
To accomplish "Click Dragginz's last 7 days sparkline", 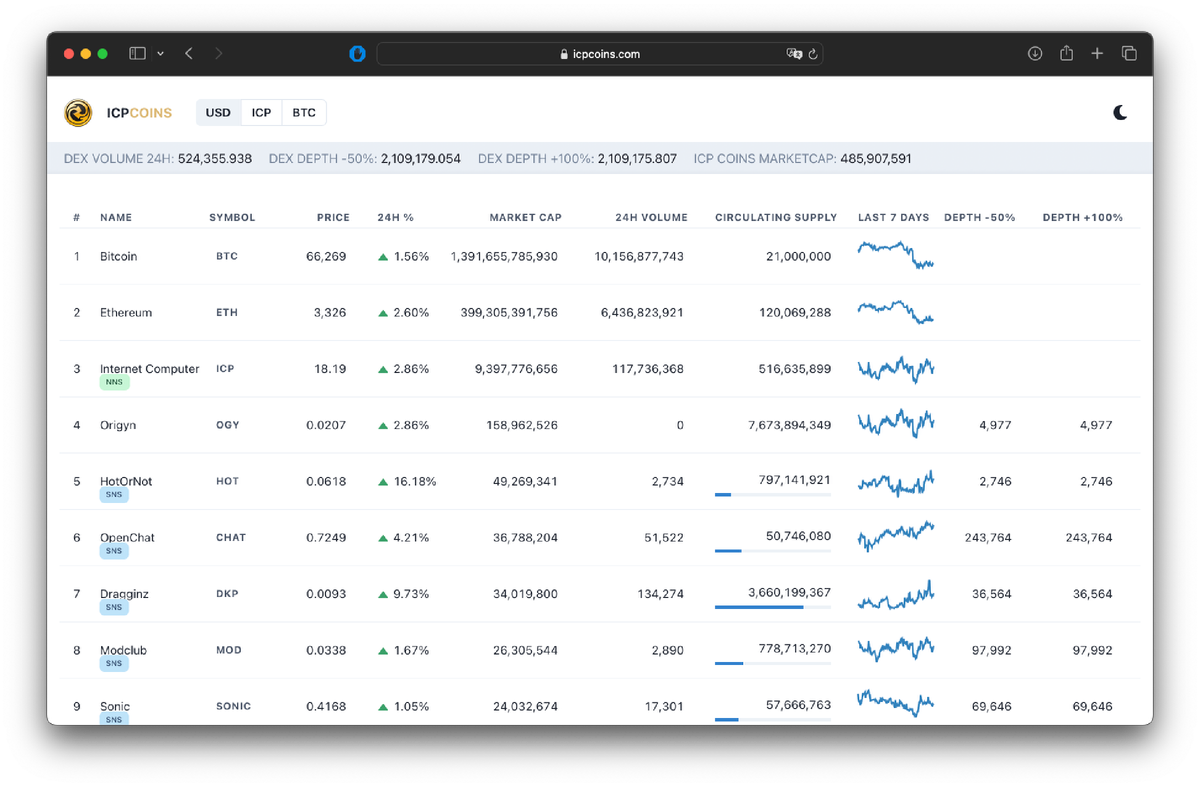I will (896, 595).
